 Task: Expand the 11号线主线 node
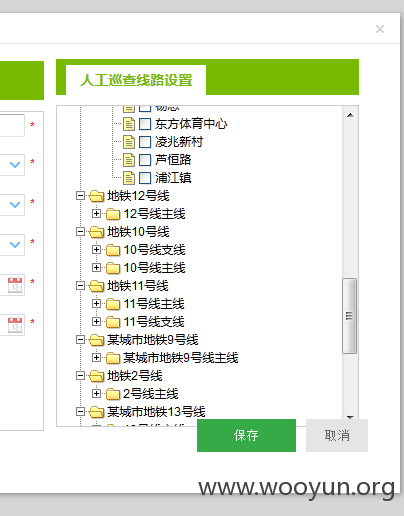tap(96, 304)
